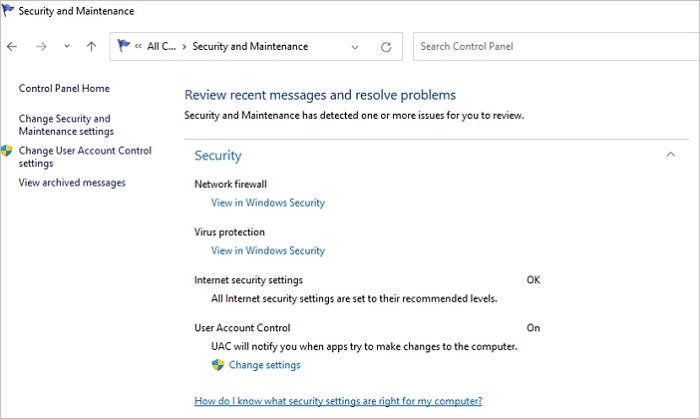Viewport: 700px width, 419px height.
Task: Click the Search Control Panel field
Action: [x=556, y=46]
